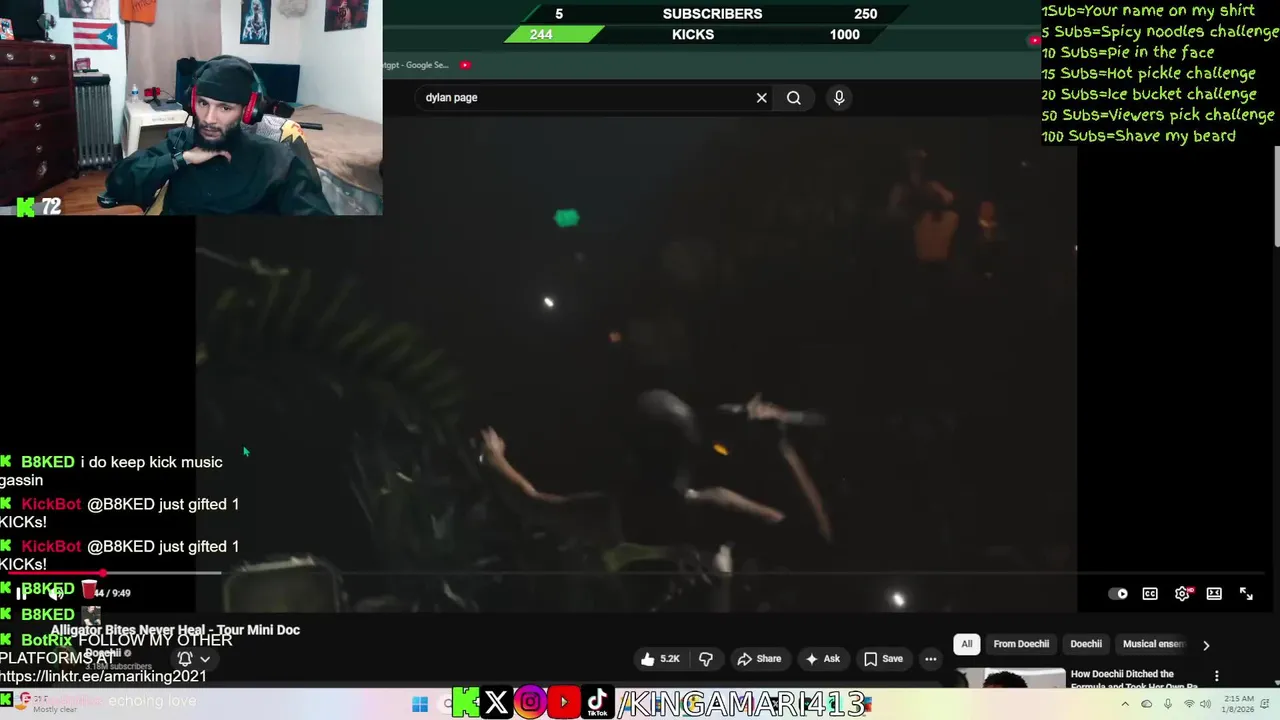Save the video to a playlist
This screenshot has width=1280, height=720.
pos(883,659)
